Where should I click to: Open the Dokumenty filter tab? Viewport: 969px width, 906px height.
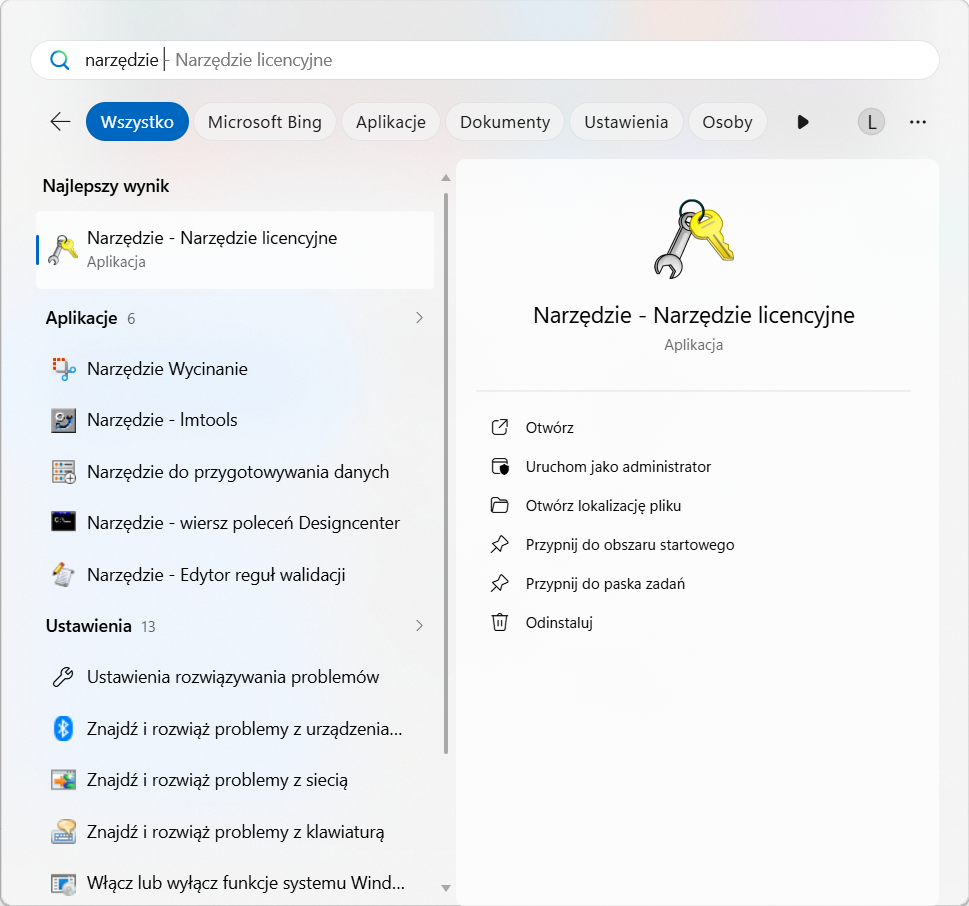click(x=505, y=122)
